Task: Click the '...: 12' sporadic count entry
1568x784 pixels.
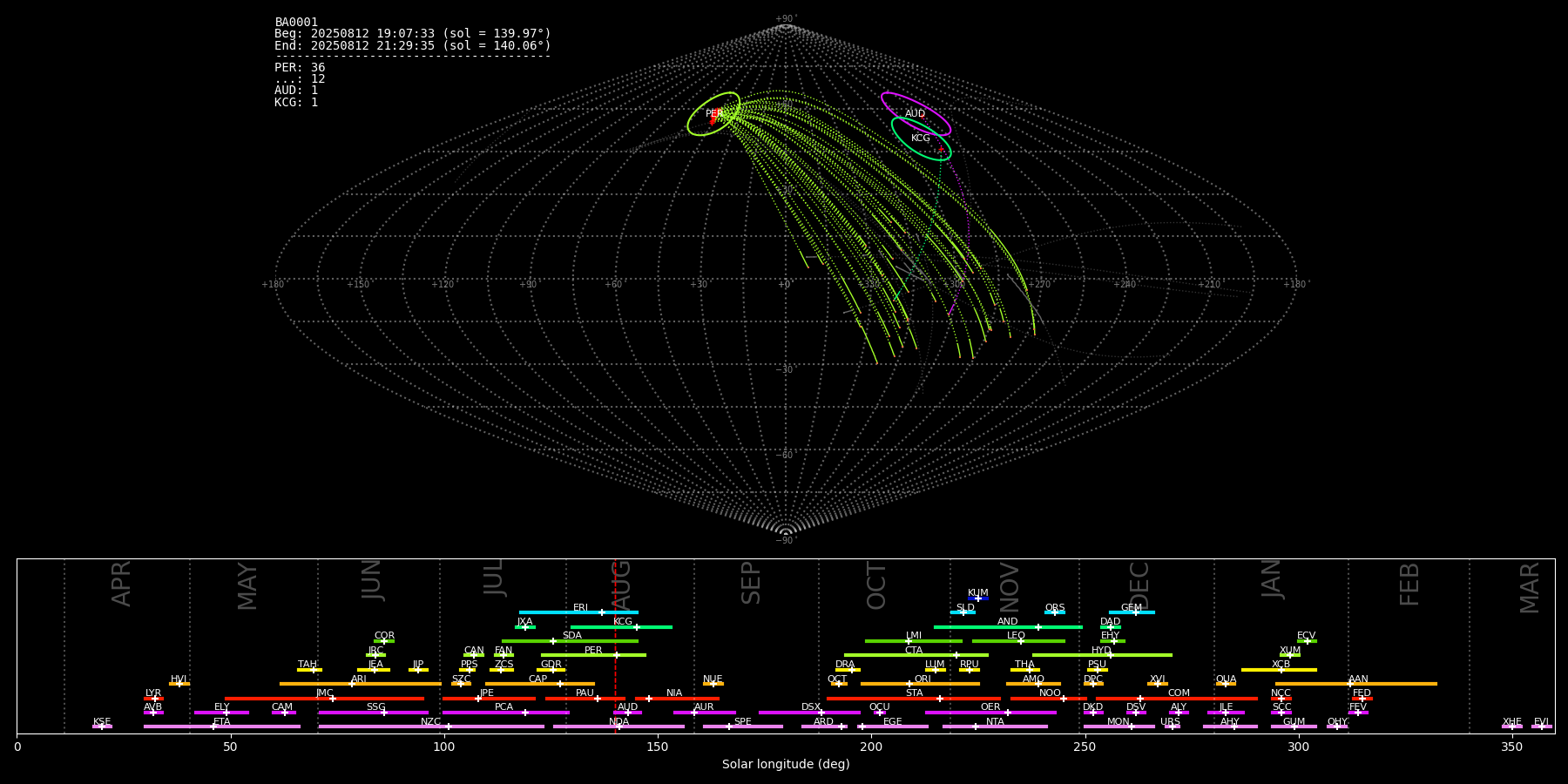Action: (300, 79)
